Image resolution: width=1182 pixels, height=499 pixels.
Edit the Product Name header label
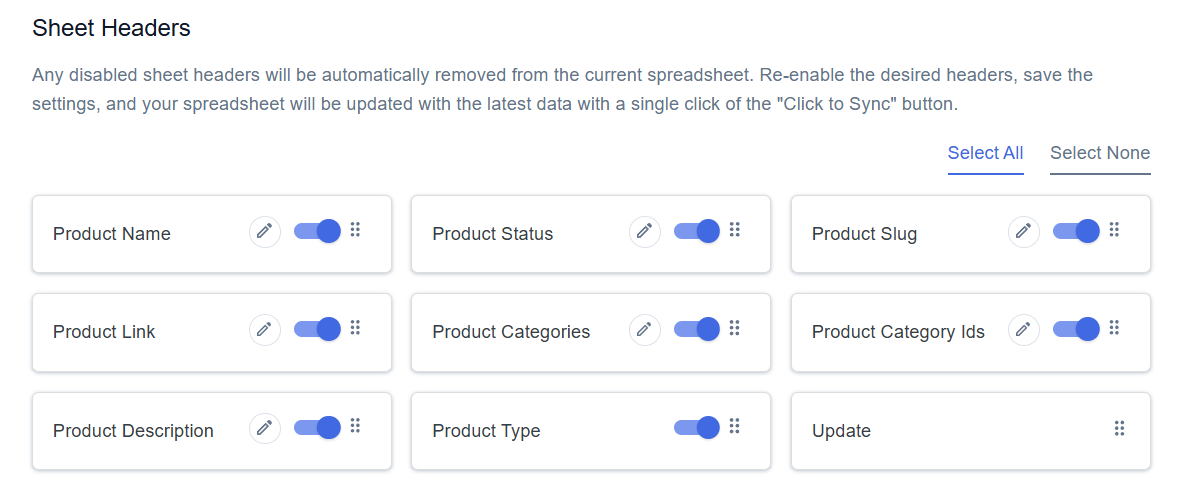pos(265,231)
